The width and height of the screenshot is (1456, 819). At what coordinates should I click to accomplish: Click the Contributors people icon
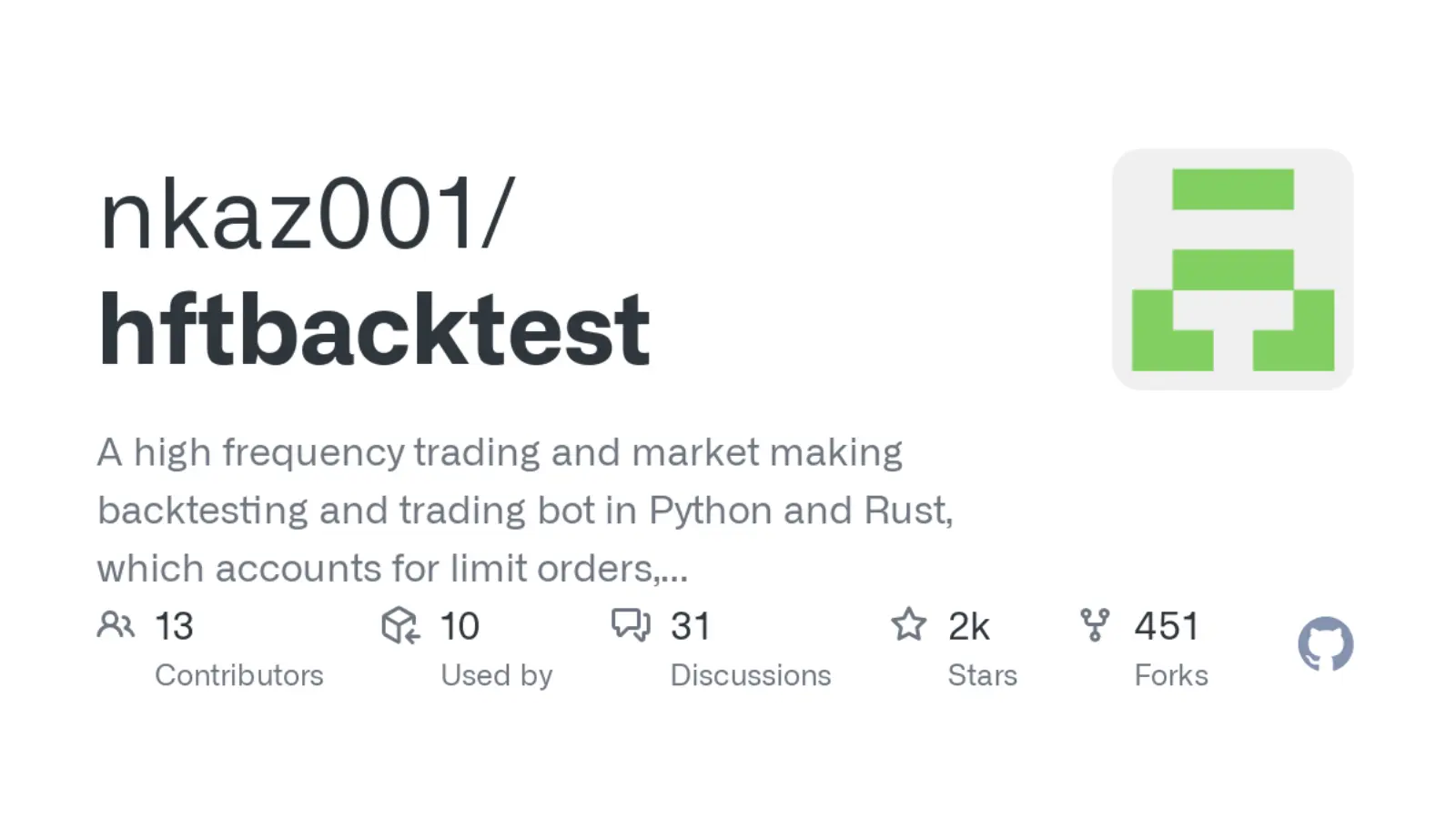click(x=116, y=625)
